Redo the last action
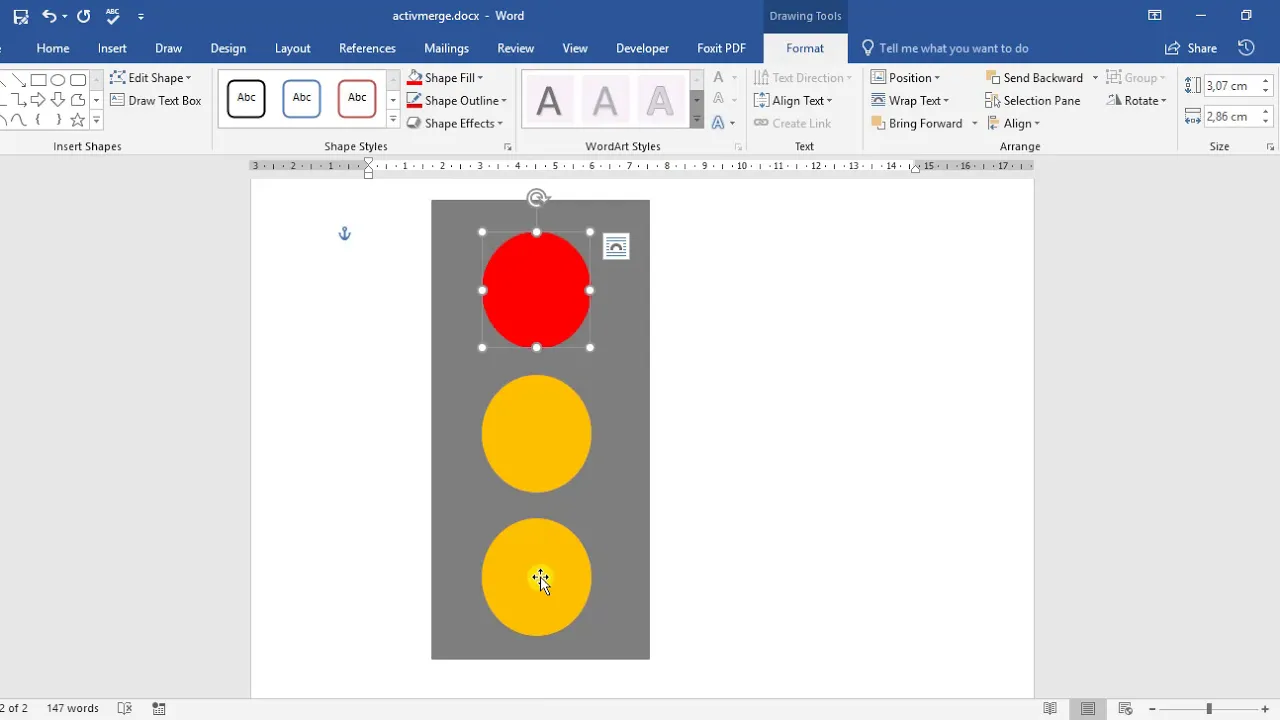The width and height of the screenshot is (1280, 720). click(83, 16)
